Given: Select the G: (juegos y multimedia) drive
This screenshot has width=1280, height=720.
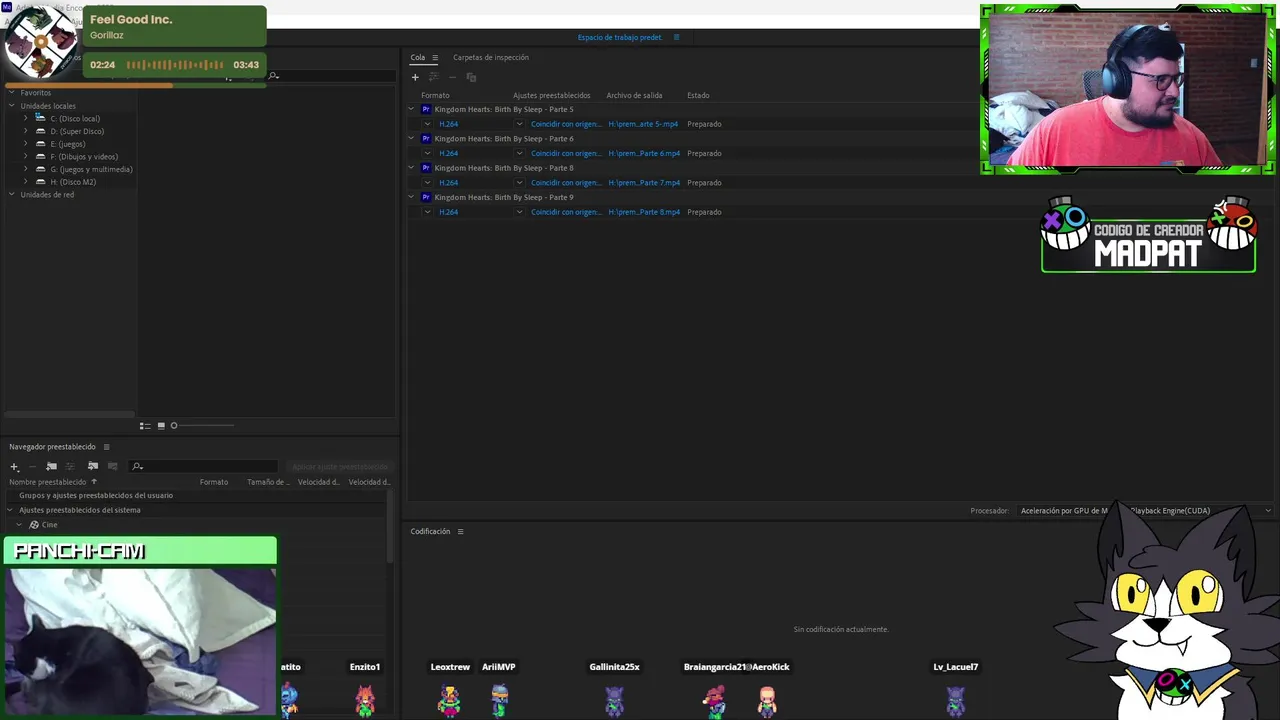Looking at the screenshot, I should (91, 169).
